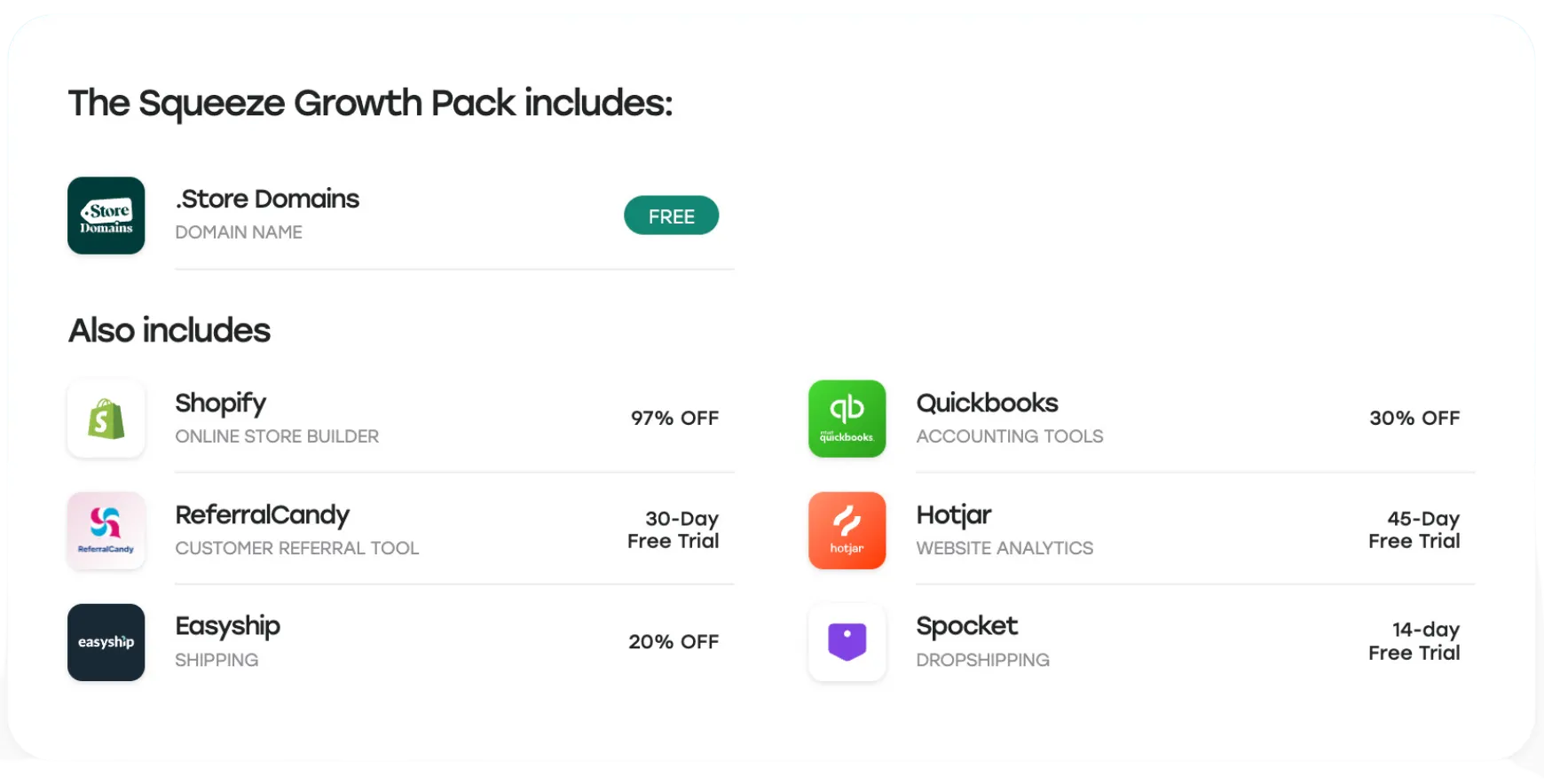Image resolution: width=1544 pixels, height=784 pixels.
Task: Select the ReferralCandy title text
Action: pos(263,515)
